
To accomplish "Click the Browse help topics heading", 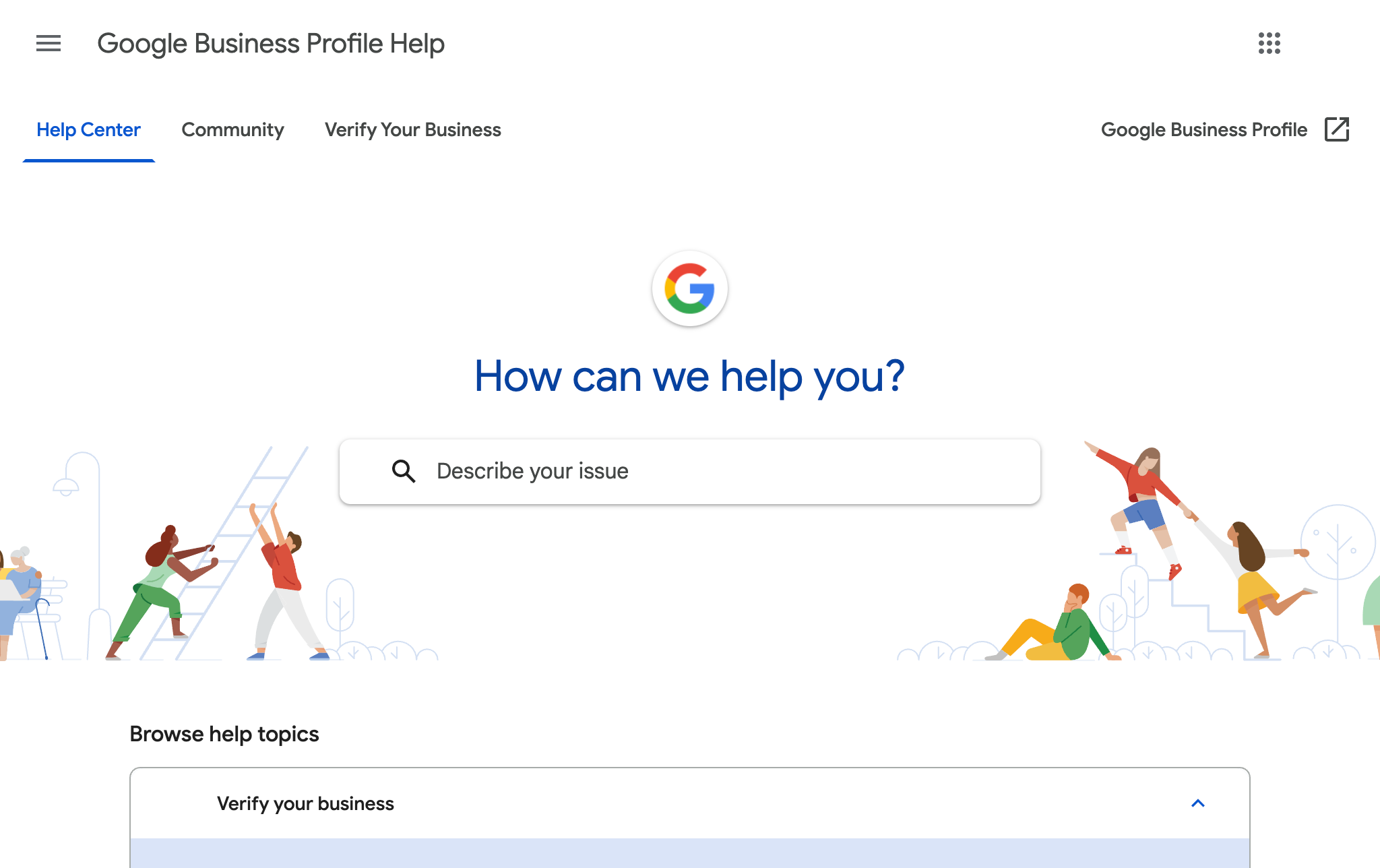I will [x=224, y=734].
